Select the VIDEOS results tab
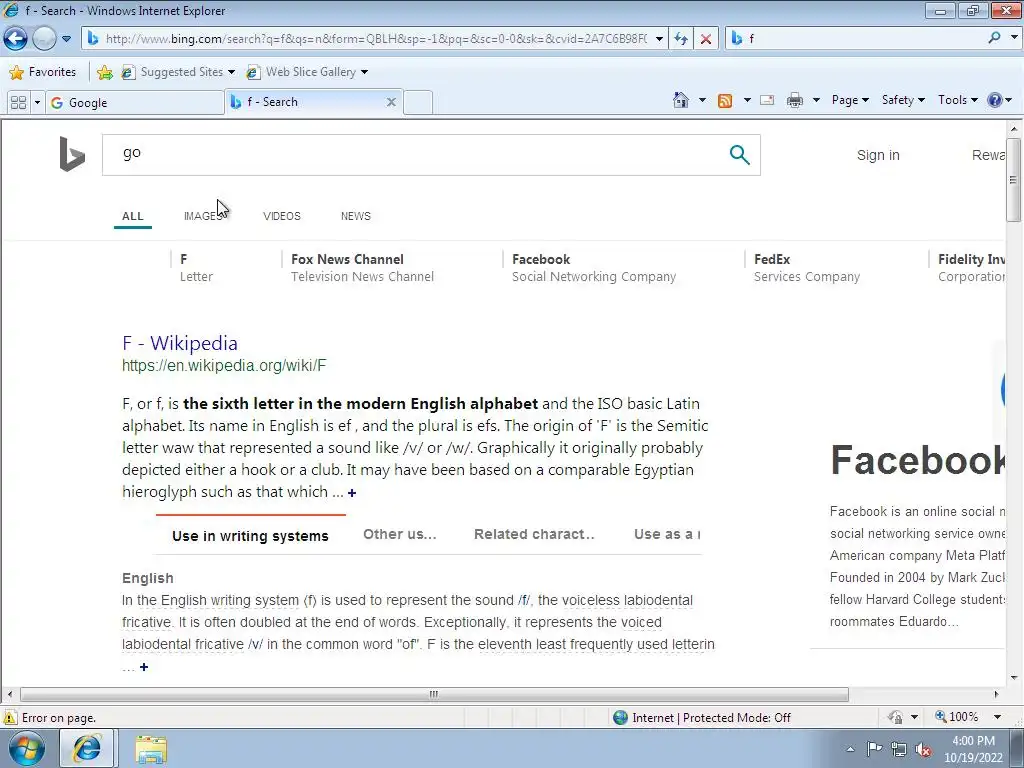Image resolution: width=1024 pixels, height=768 pixels. point(281,216)
